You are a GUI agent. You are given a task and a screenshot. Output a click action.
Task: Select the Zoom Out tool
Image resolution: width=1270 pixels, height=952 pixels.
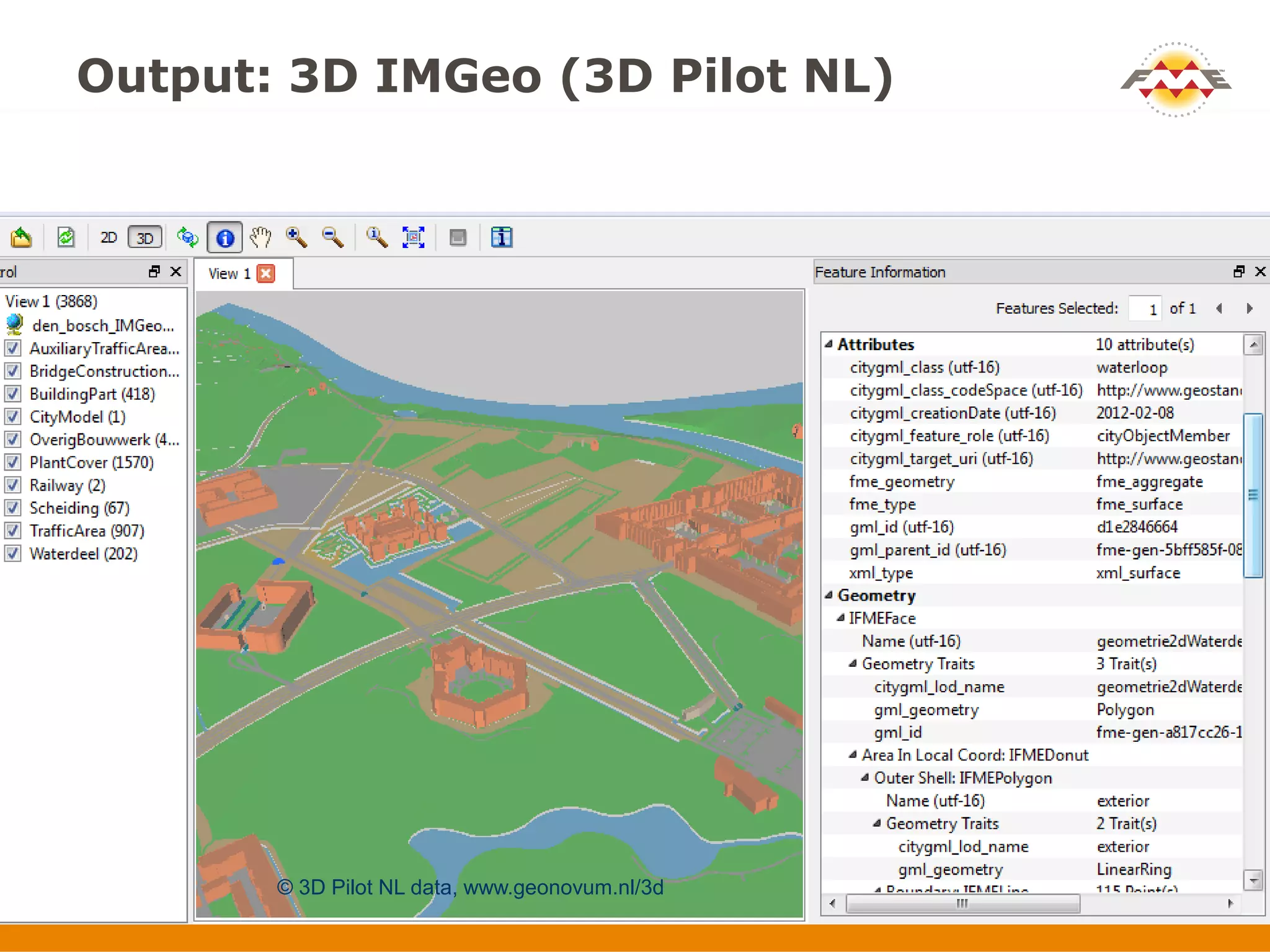pyautogui.click(x=333, y=237)
